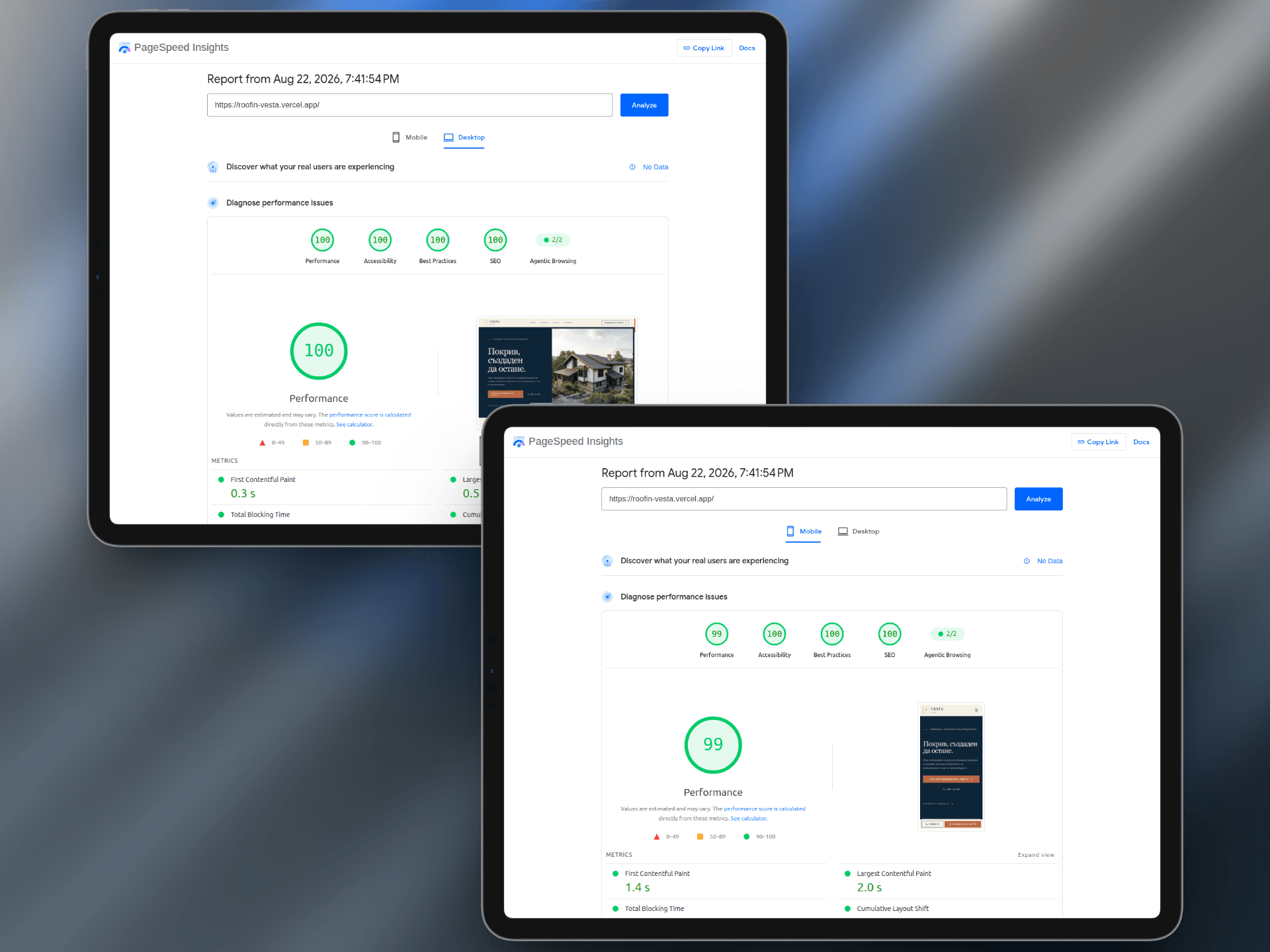Click the Agentic Browsing 2/2 badge, upper tablet
Viewport: 1270px width, 952px height.
(553, 240)
